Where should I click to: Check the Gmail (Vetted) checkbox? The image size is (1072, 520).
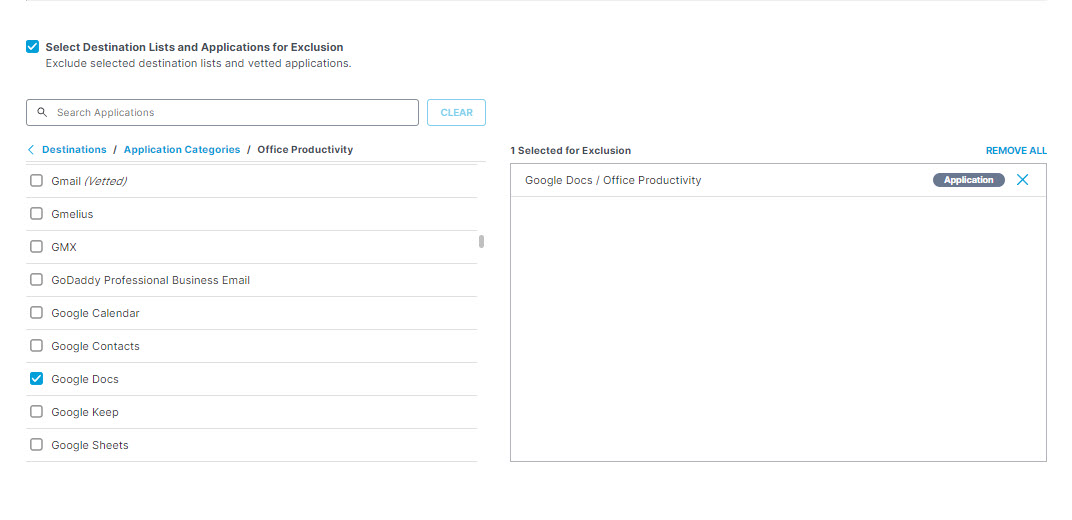click(x=36, y=180)
